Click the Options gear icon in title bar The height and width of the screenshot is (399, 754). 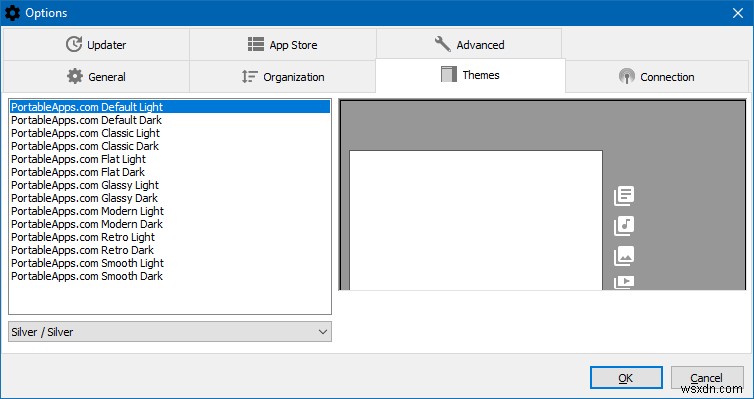click(13, 12)
